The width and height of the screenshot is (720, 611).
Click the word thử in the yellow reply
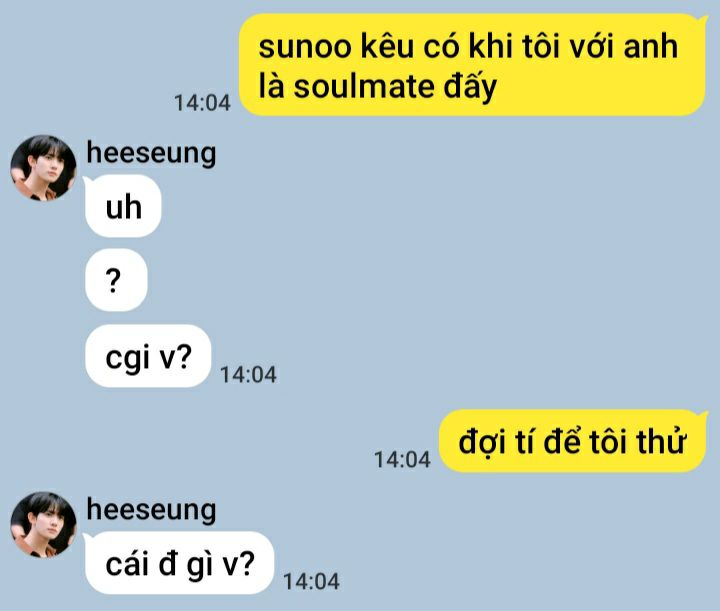tap(661, 441)
